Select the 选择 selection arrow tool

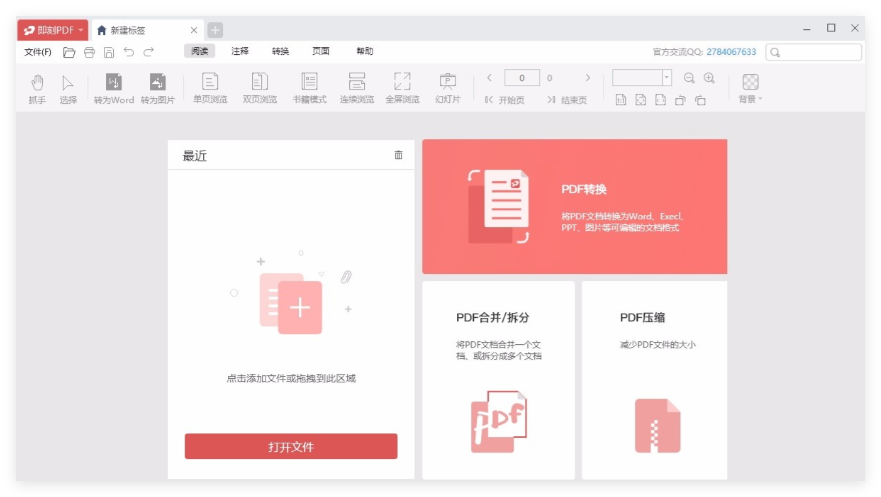[x=68, y=89]
